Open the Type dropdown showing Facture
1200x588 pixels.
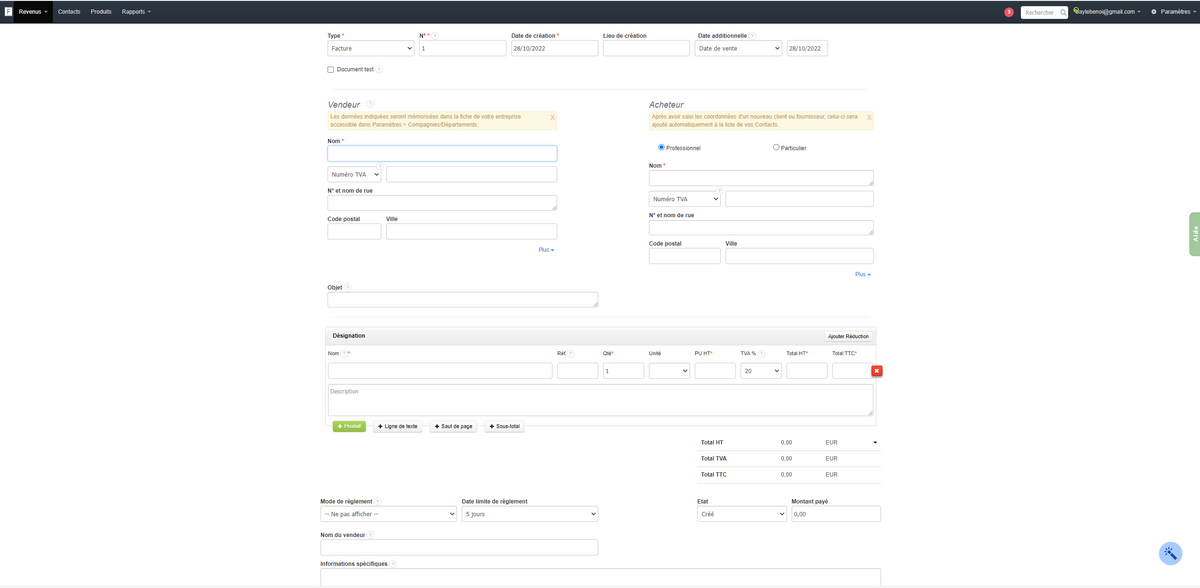pyautogui.click(x=371, y=48)
